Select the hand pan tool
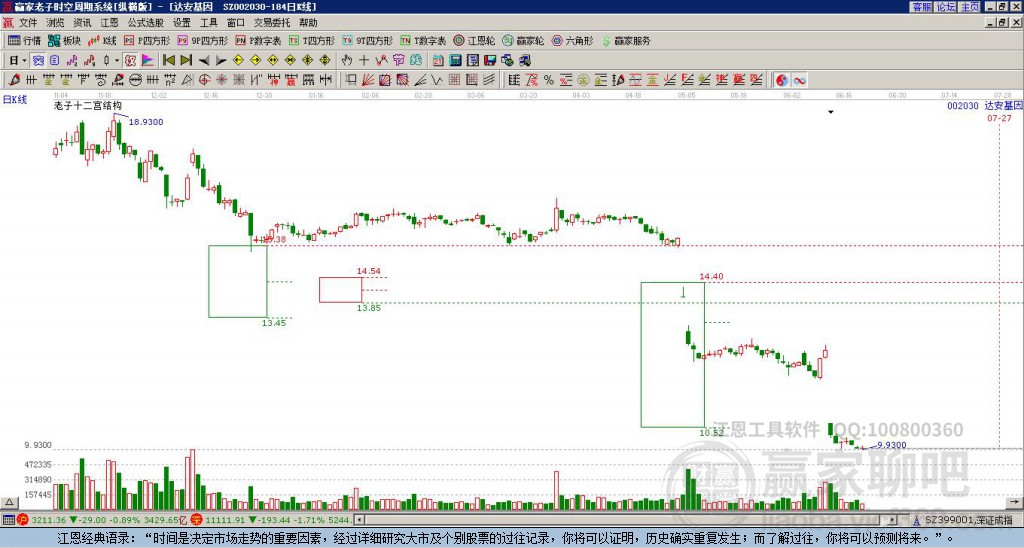The width and height of the screenshot is (1024, 548). coord(347,61)
